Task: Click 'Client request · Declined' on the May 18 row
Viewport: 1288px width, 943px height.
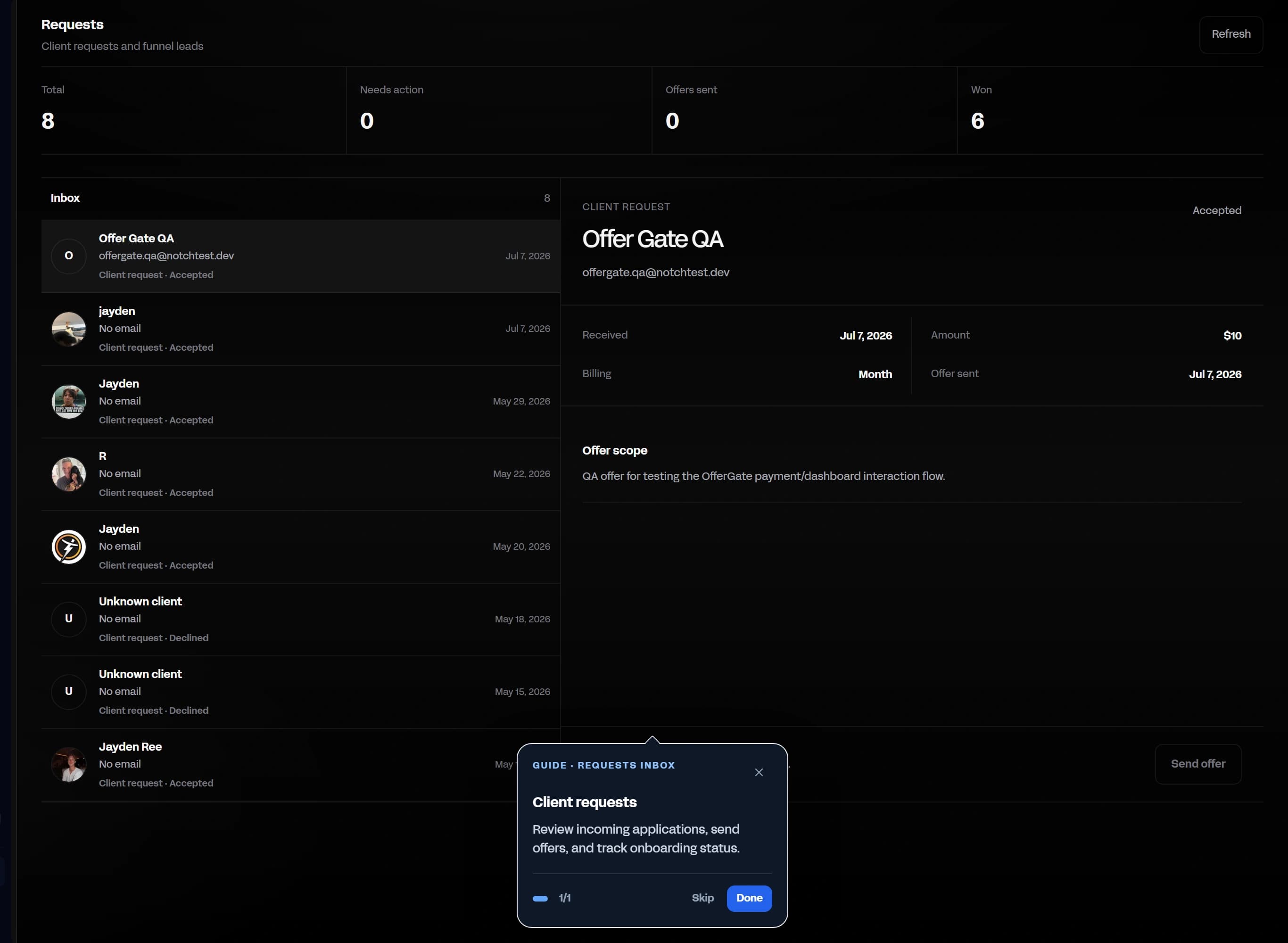Action: click(x=154, y=637)
